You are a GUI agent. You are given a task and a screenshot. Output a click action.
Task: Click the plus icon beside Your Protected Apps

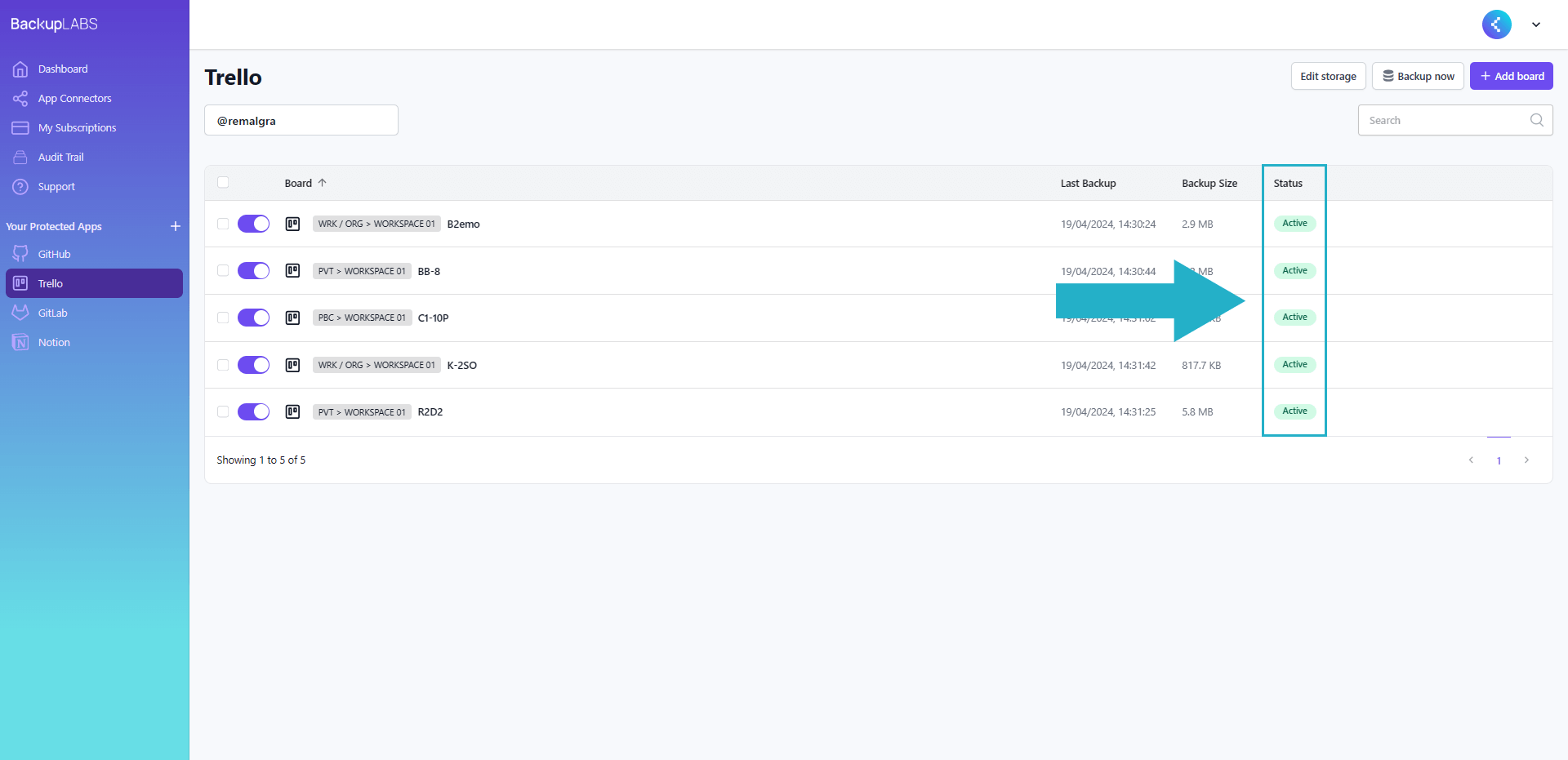point(175,226)
